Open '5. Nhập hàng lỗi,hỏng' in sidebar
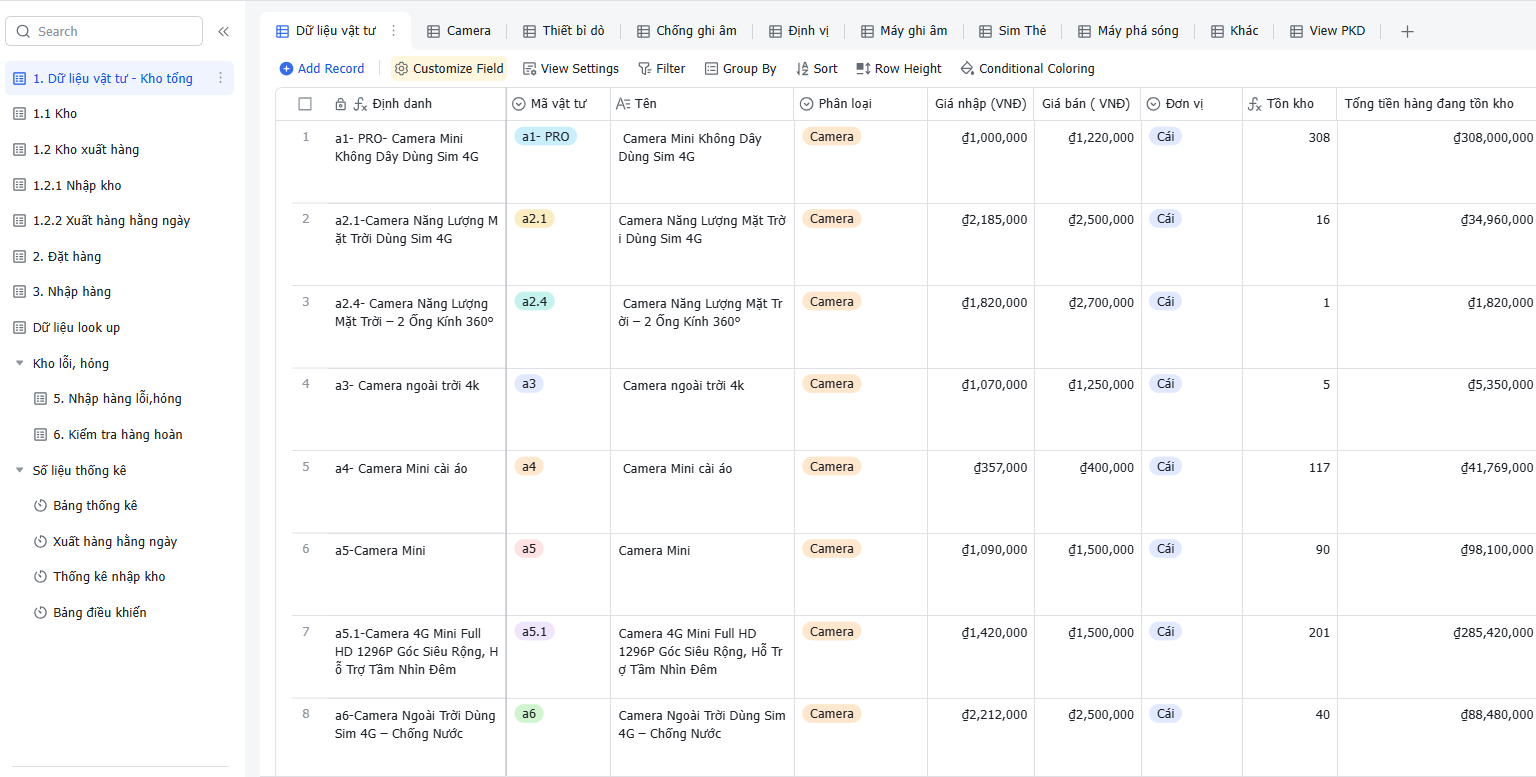Image resolution: width=1536 pixels, height=777 pixels. (121, 399)
